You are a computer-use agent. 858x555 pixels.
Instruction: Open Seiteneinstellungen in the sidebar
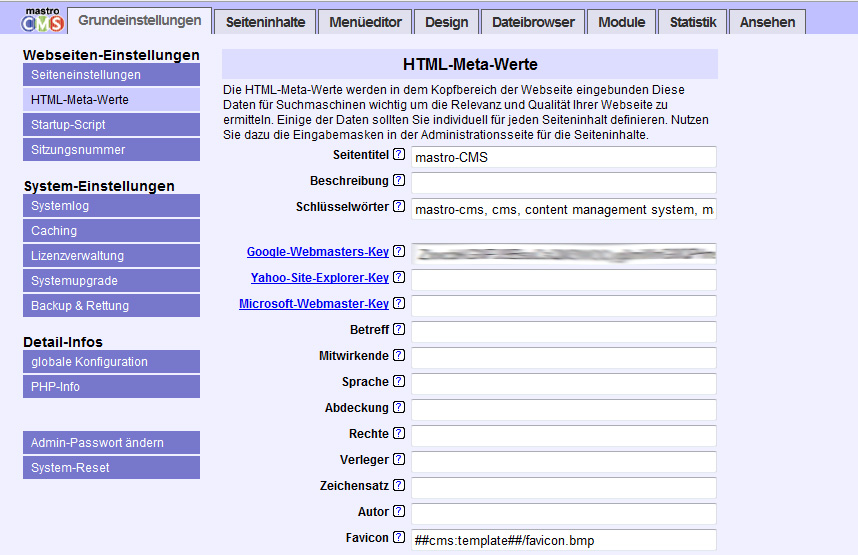click(x=111, y=74)
